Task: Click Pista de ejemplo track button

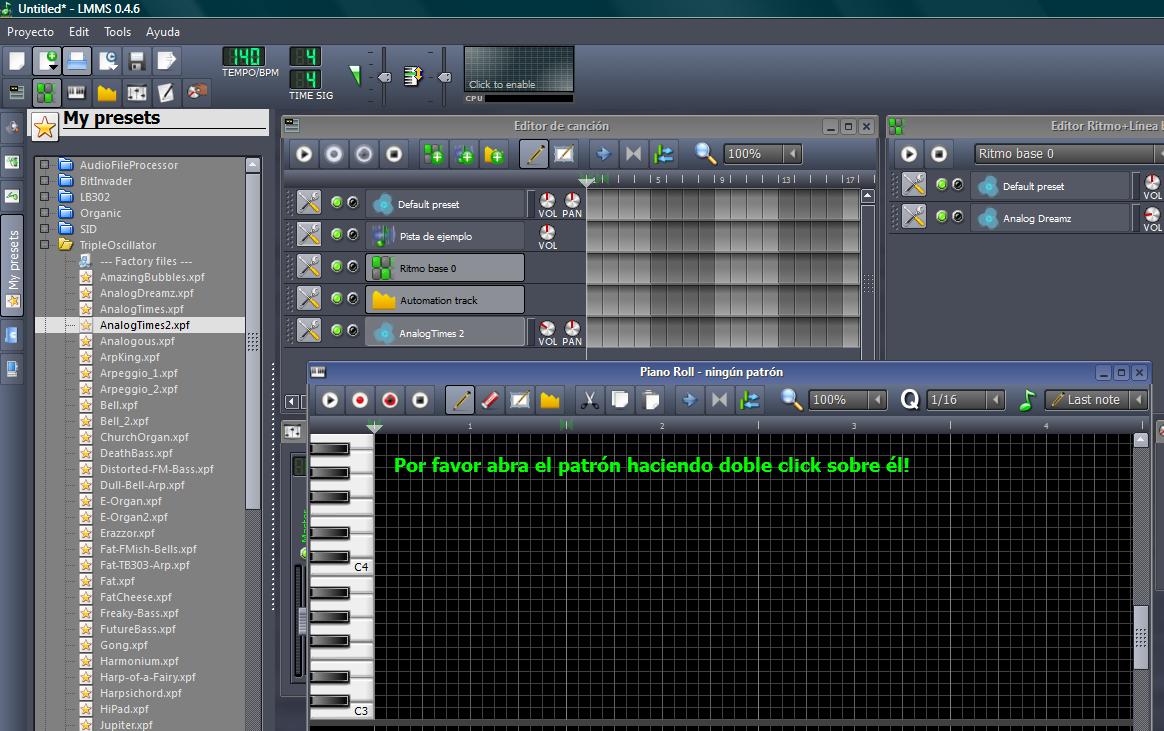Action: [445, 236]
